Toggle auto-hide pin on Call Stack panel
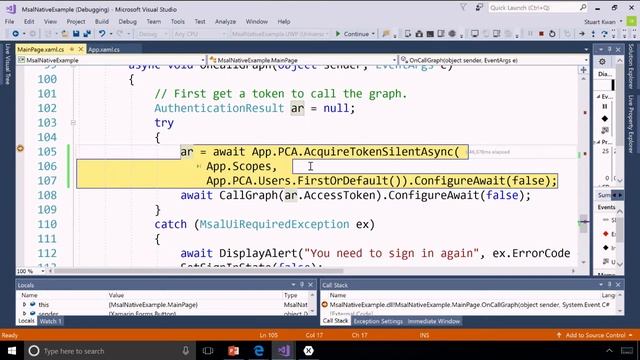The height and width of the screenshot is (360, 640). pyautogui.click(x=609, y=284)
